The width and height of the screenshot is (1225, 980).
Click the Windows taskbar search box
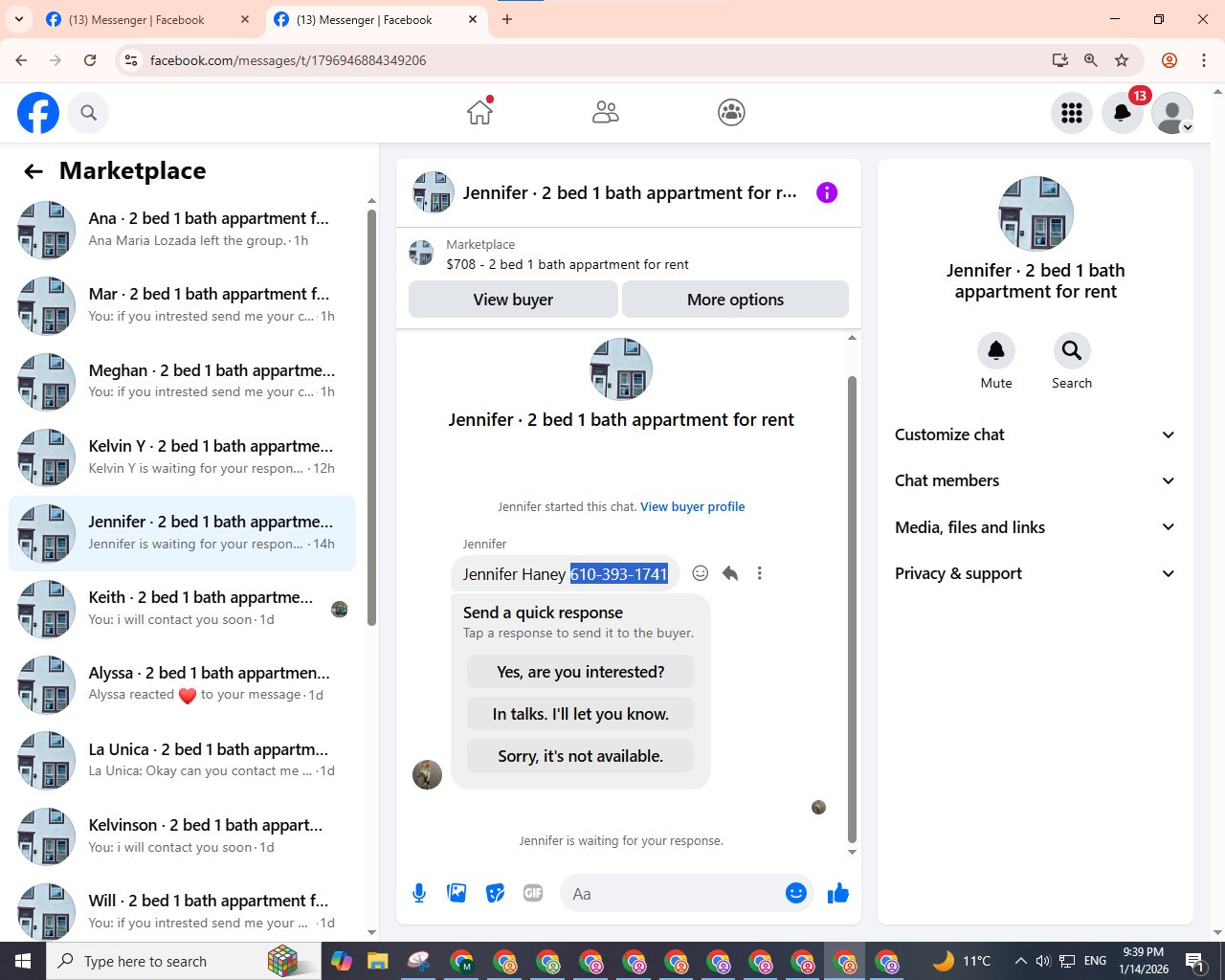pos(183,961)
